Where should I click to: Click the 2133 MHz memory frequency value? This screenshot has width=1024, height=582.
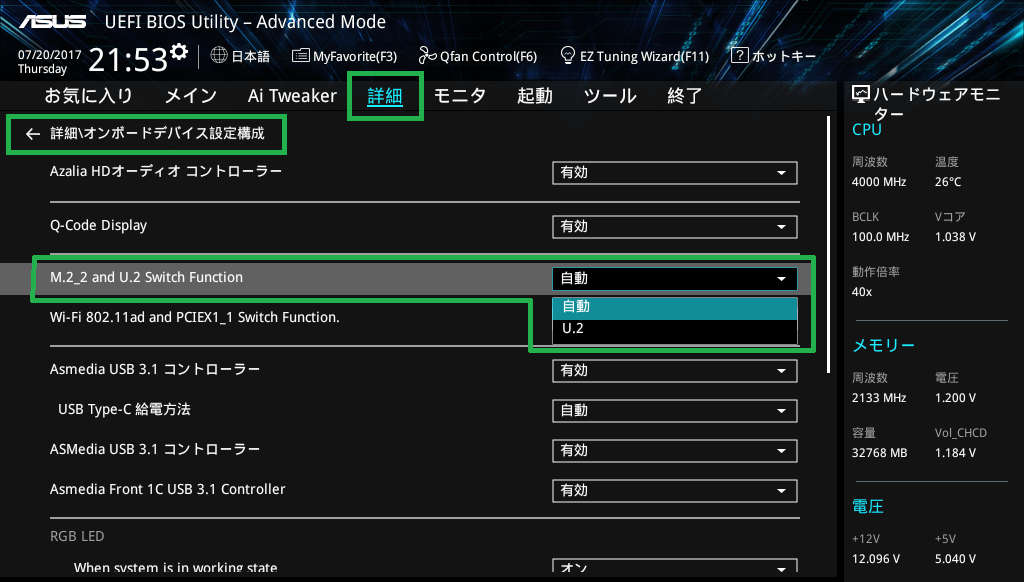point(879,398)
